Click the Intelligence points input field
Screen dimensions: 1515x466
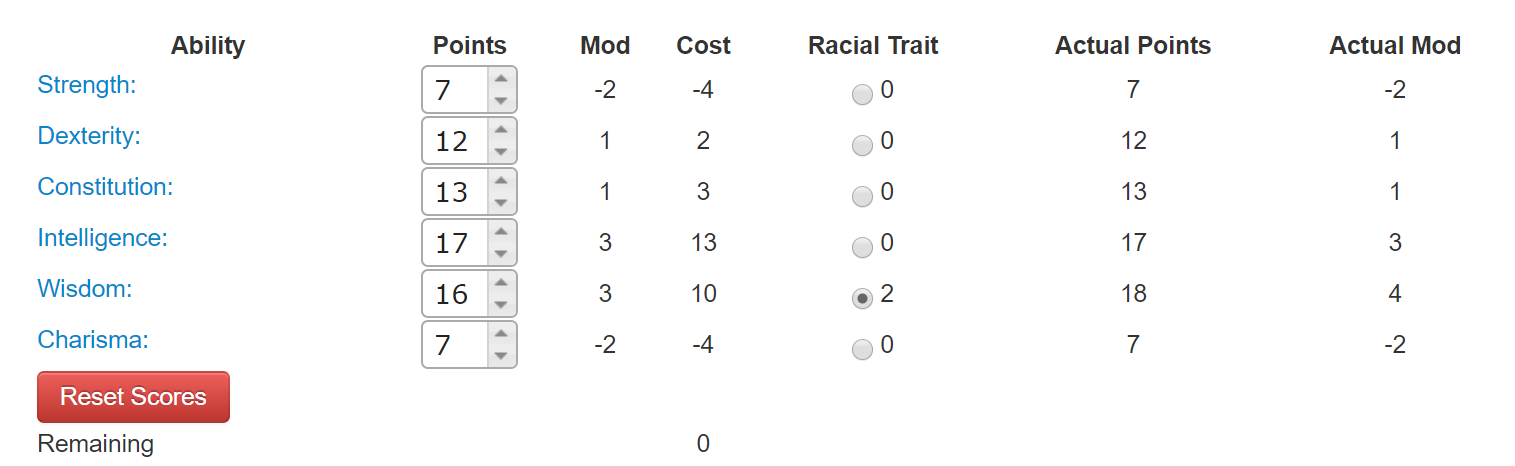pyautogui.click(x=455, y=243)
